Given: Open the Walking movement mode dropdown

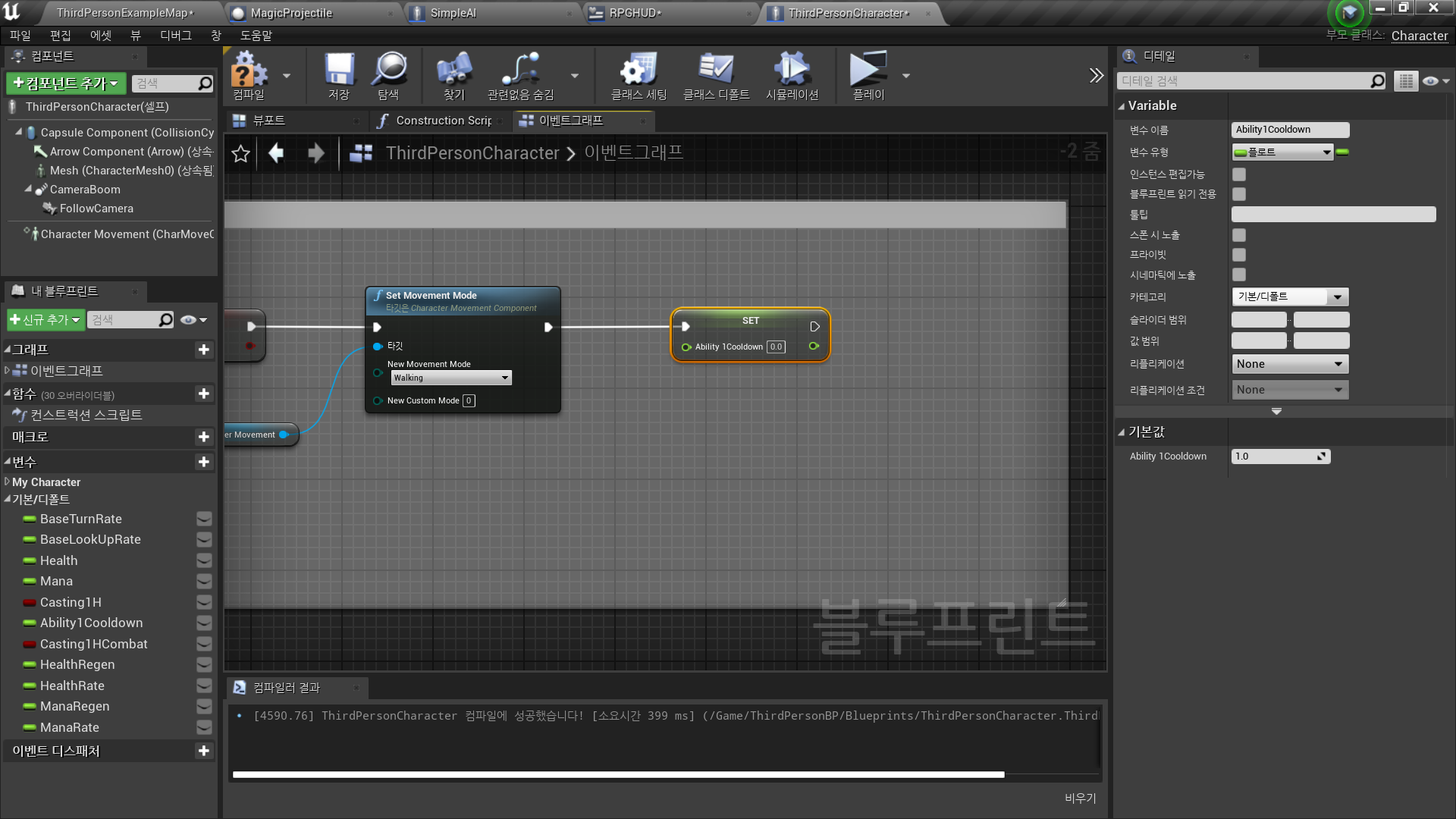Looking at the screenshot, I should tap(451, 378).
